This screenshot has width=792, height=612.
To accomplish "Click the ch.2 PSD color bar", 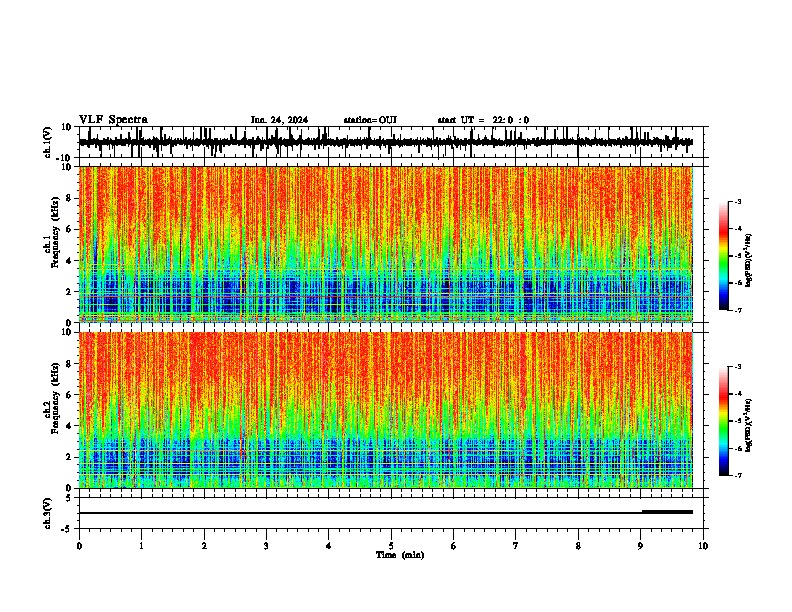I will pyautogui.click(x=724, y=421).
